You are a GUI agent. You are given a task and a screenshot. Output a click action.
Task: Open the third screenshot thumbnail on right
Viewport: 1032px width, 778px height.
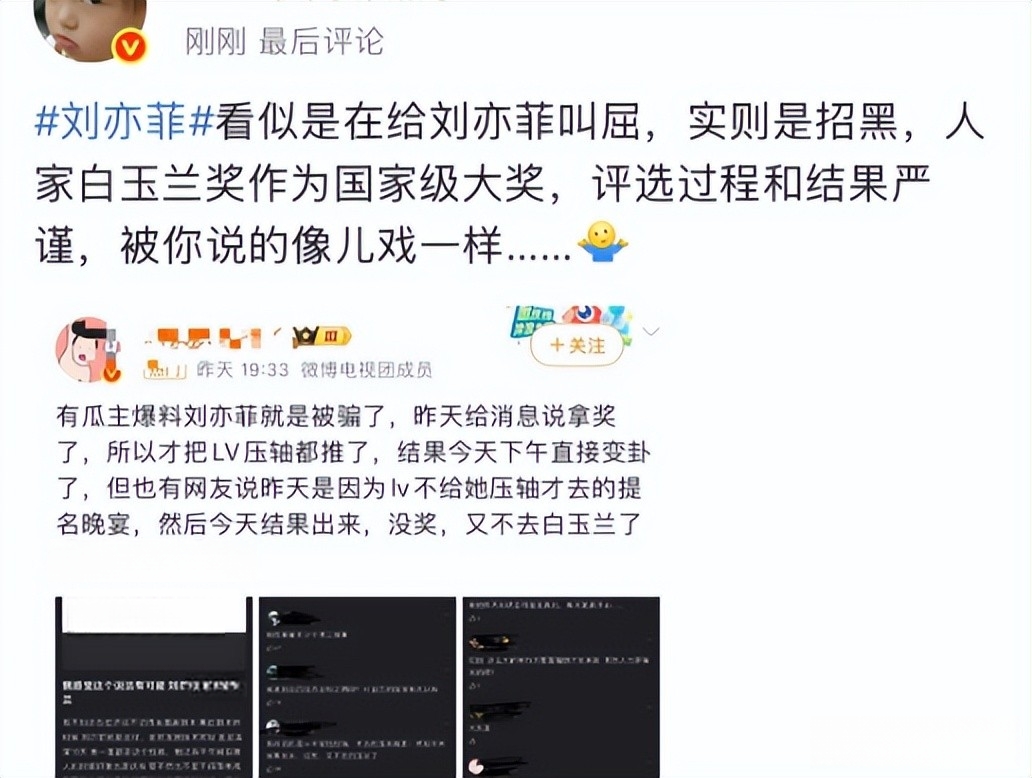(x=561, y=687)
